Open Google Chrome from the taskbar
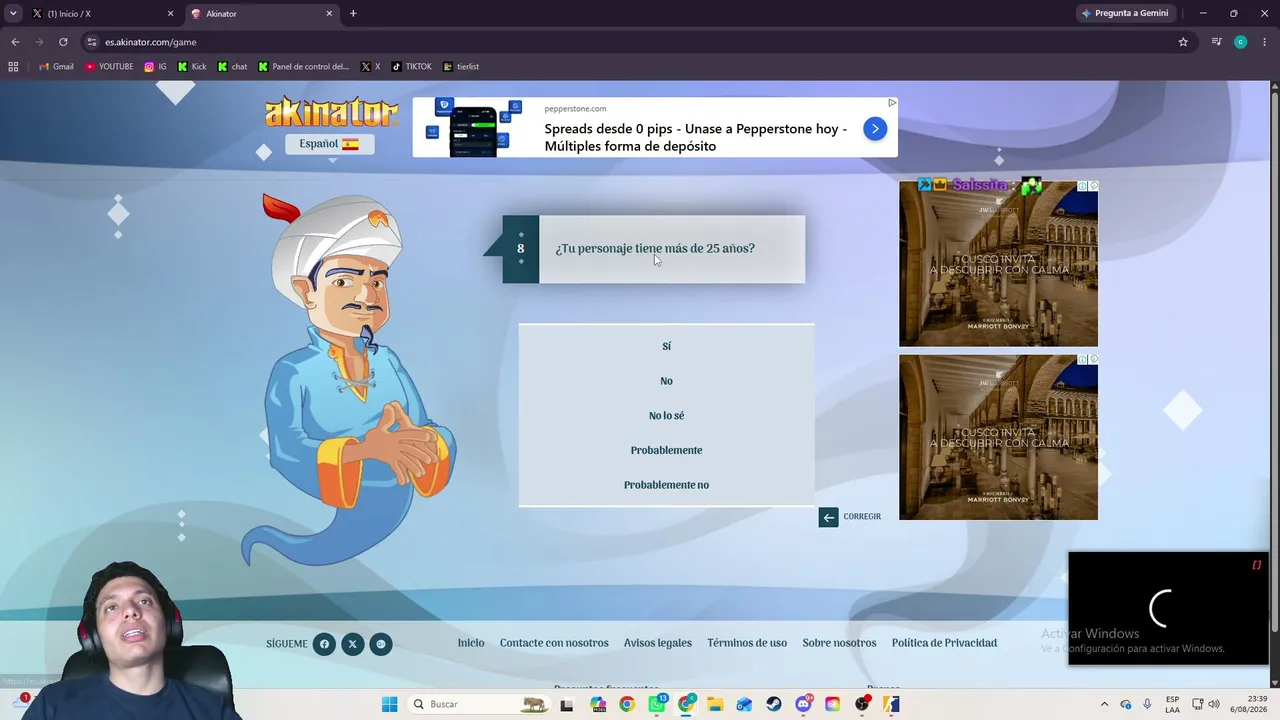The width and height of the screenshot is (1280, 720). [x=627, y=704]
